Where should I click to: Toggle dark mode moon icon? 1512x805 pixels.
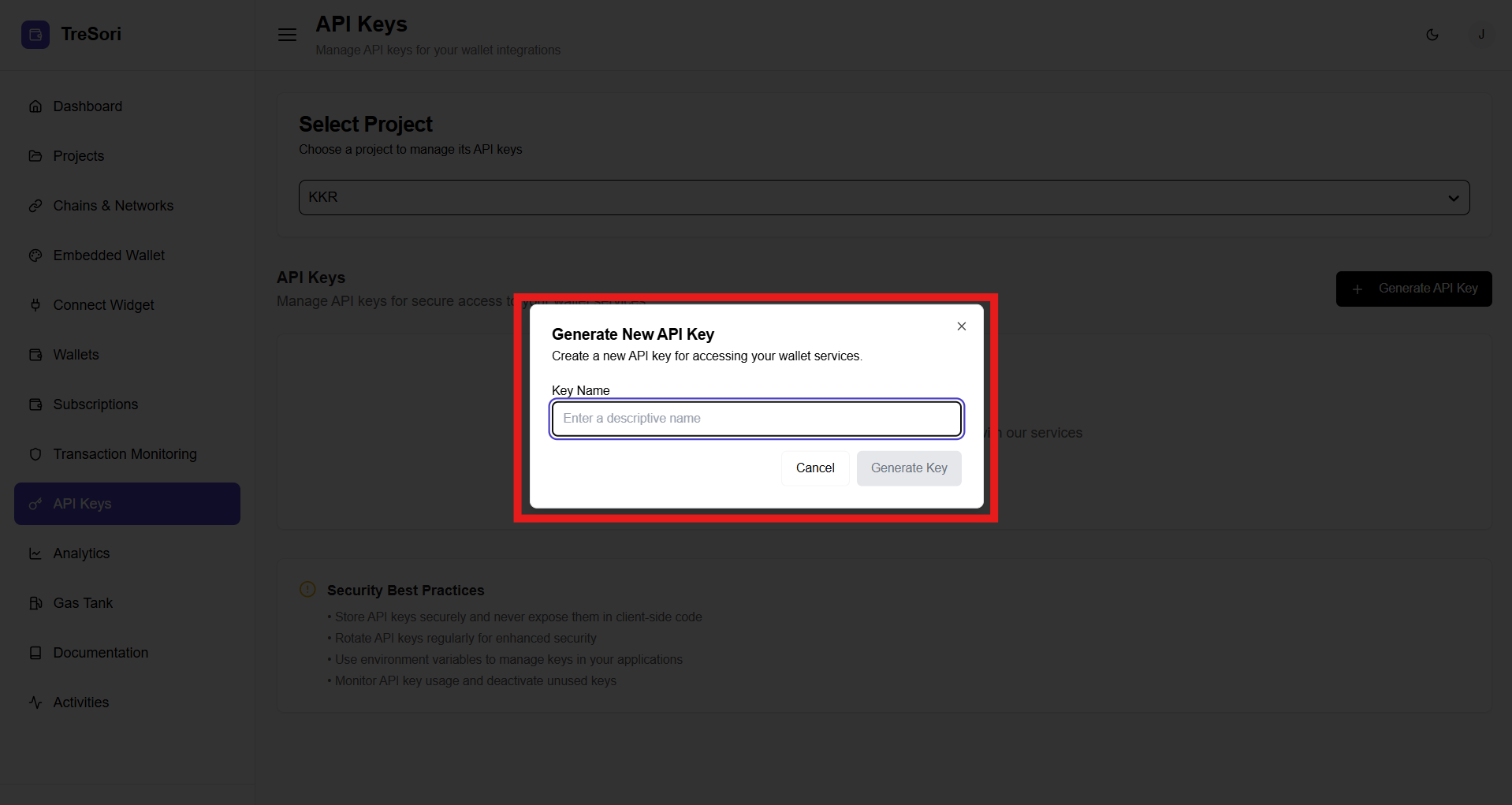pos(1432,35)
